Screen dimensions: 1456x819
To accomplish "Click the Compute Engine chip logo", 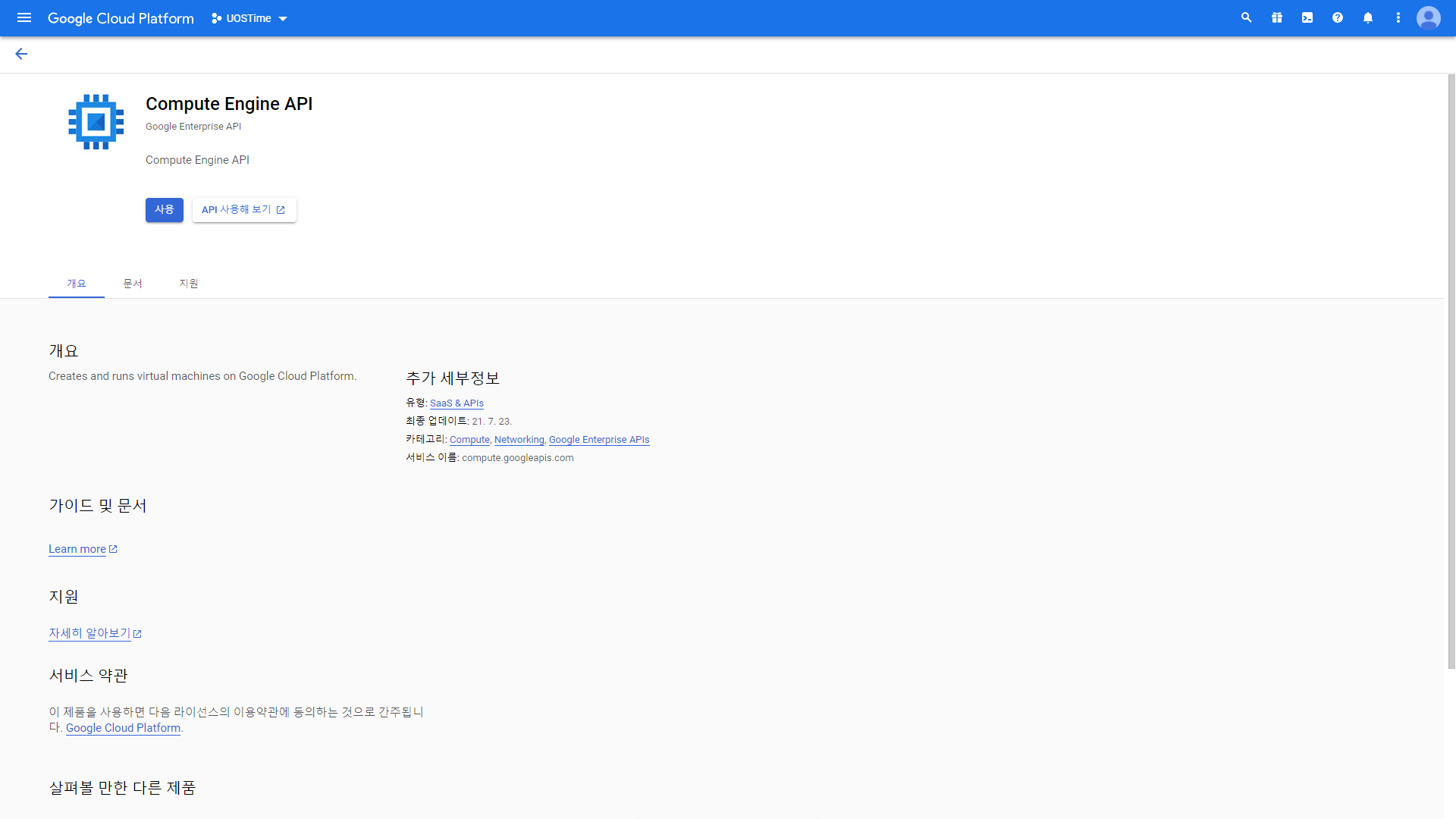I will (96, 122).
